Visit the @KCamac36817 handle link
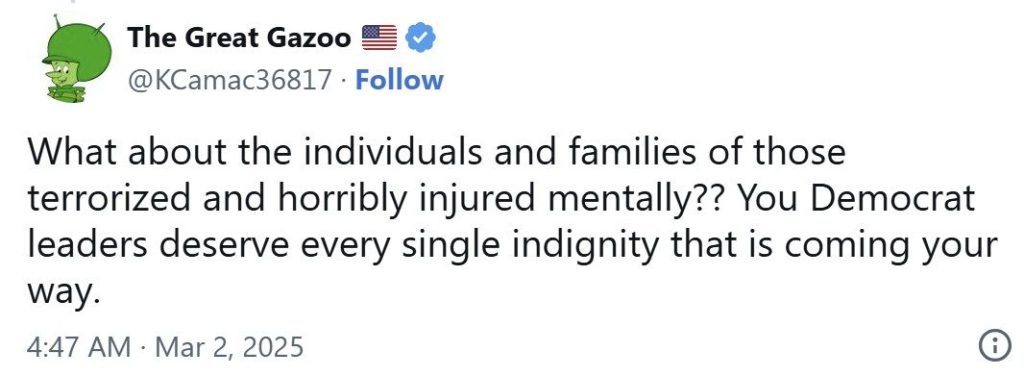 pyautogui.click(x=229, y=80)
